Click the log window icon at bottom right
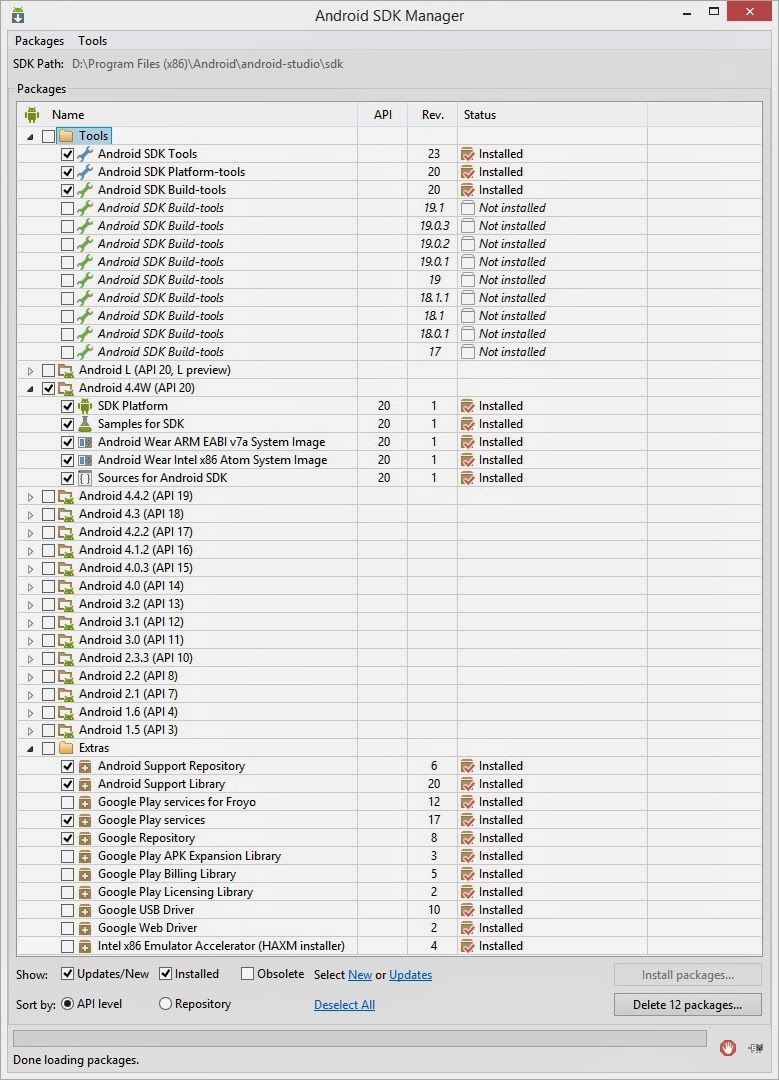779x1080 pixels. coord(756,1048)
